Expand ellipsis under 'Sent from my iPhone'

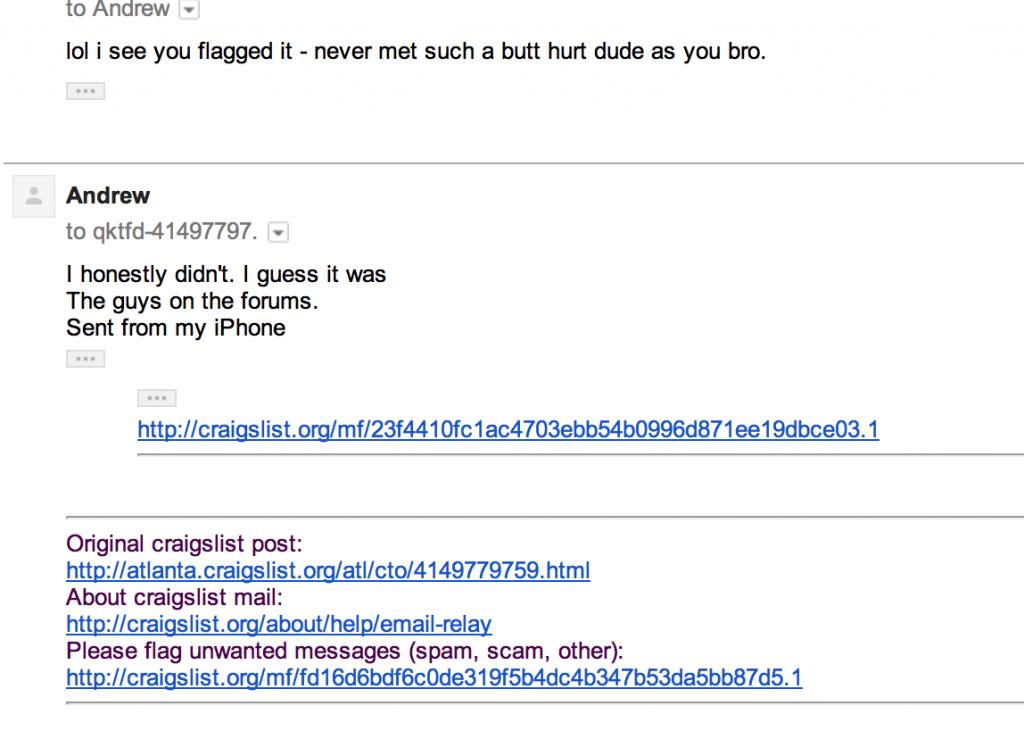click(85, 358)
